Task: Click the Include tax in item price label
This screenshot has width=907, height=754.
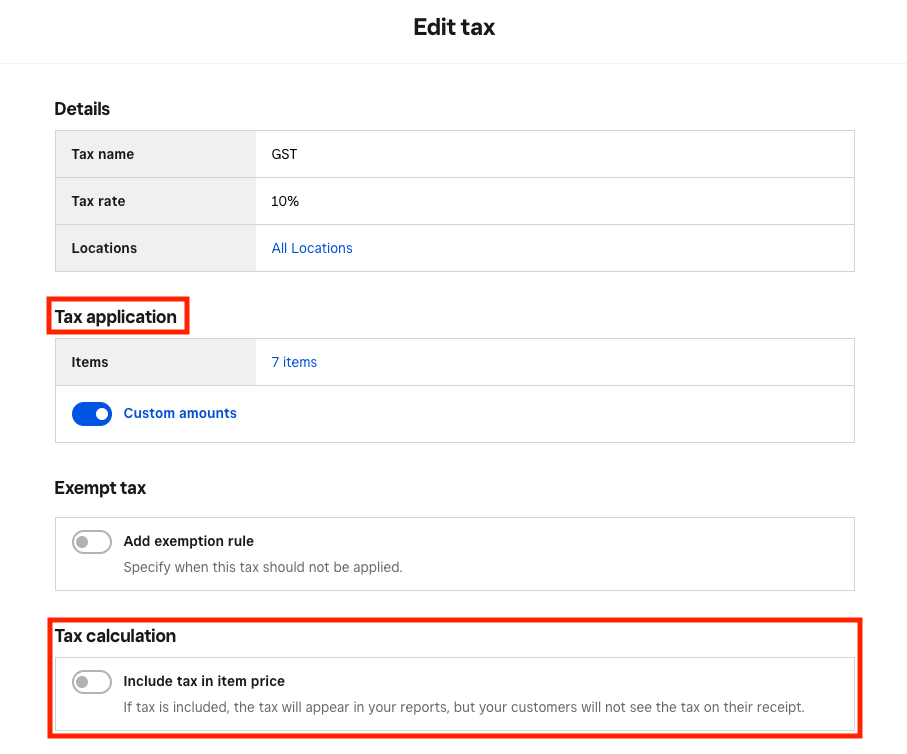Action: (204, 681)
